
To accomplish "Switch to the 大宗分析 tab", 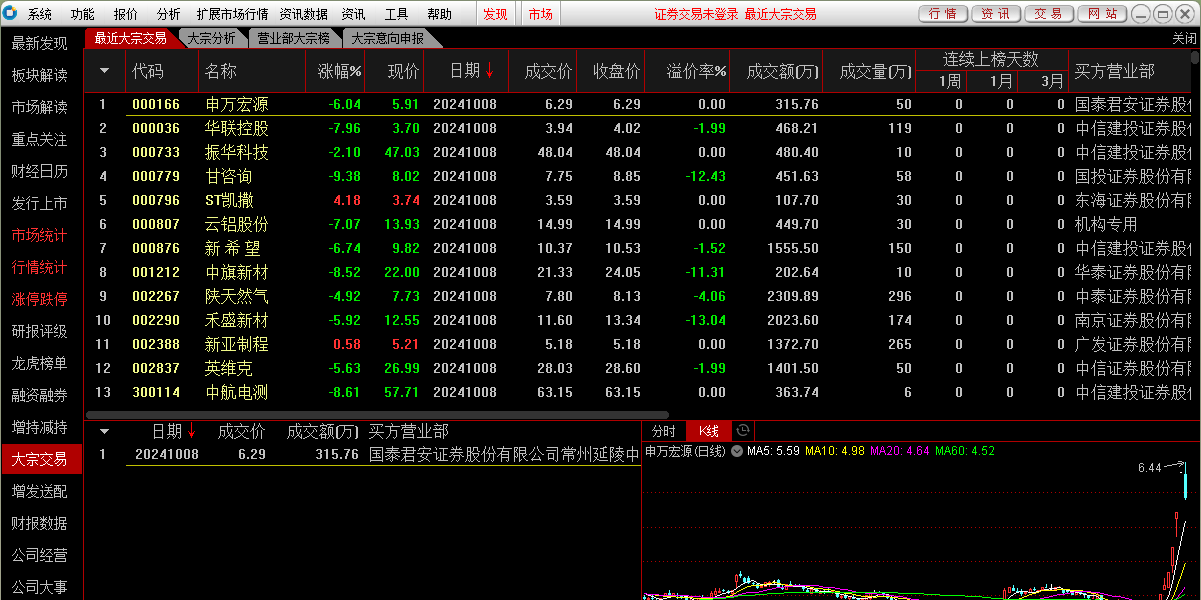I will pyautogui.click(x=210, y=38).
